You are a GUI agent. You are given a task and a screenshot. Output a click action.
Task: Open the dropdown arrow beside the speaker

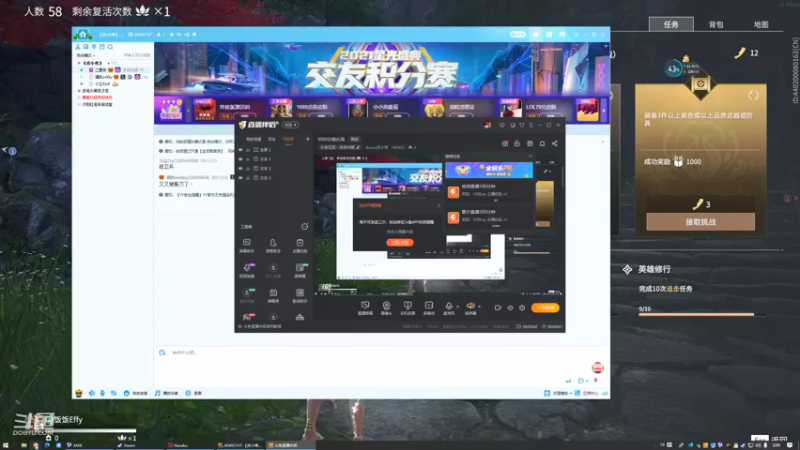(478, 307)
